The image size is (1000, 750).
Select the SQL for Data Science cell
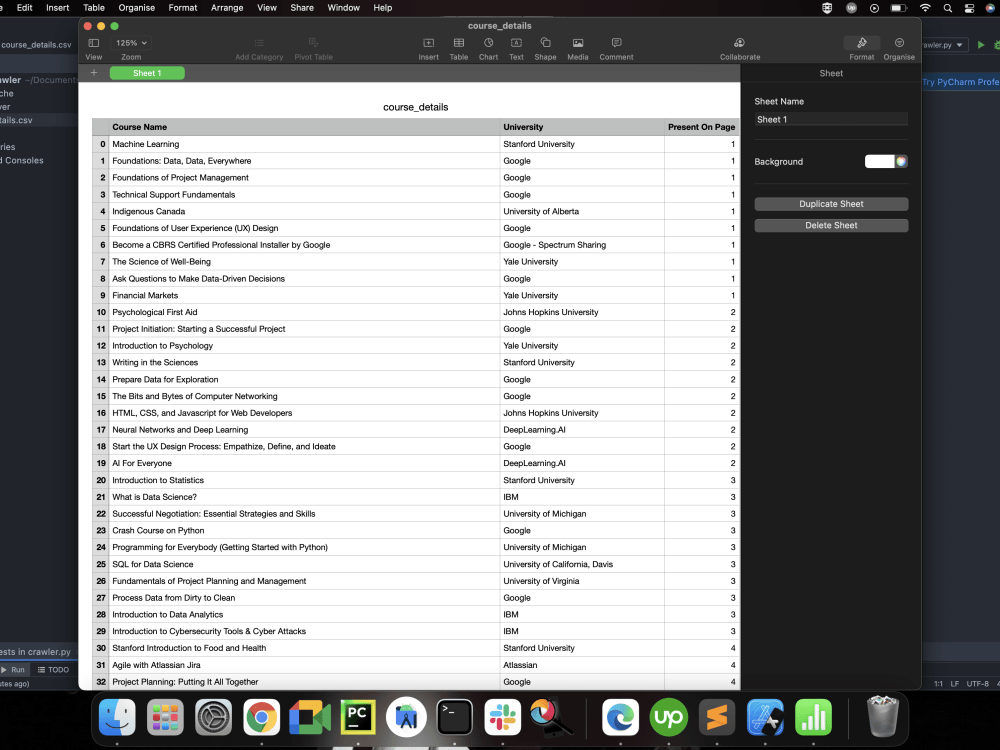tap(304, 564)
